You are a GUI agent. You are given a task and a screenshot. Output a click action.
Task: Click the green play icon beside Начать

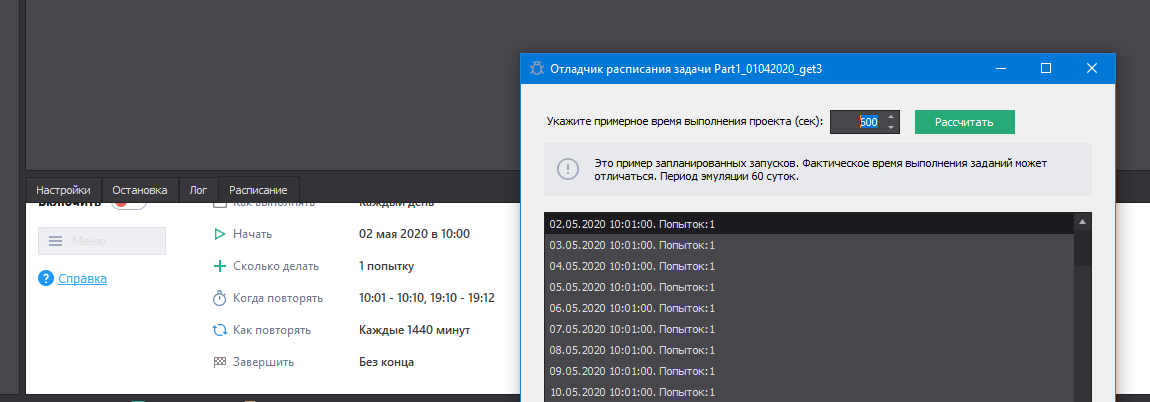click(220, 234)
